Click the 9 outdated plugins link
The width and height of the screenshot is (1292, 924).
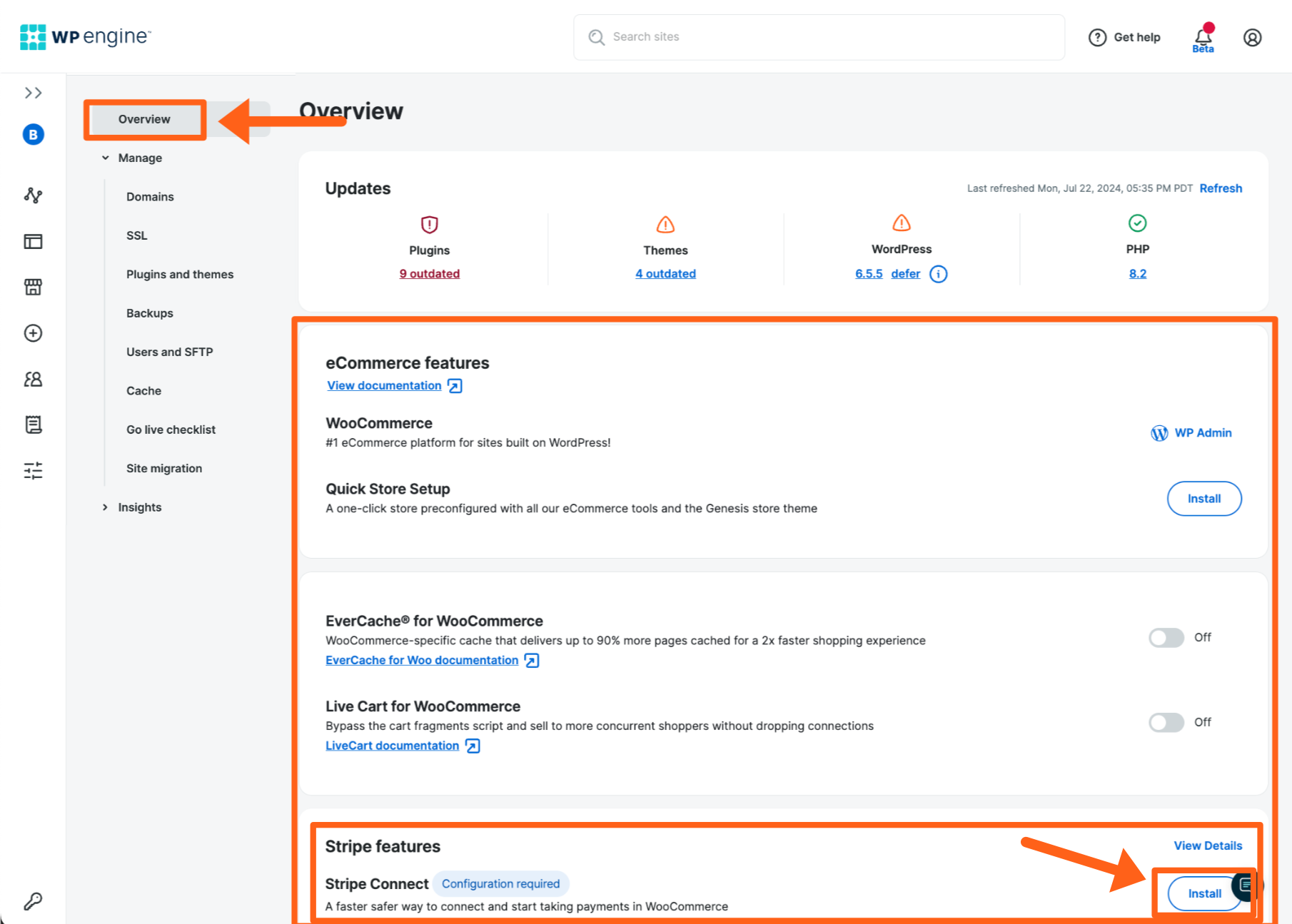pos(429,273)
